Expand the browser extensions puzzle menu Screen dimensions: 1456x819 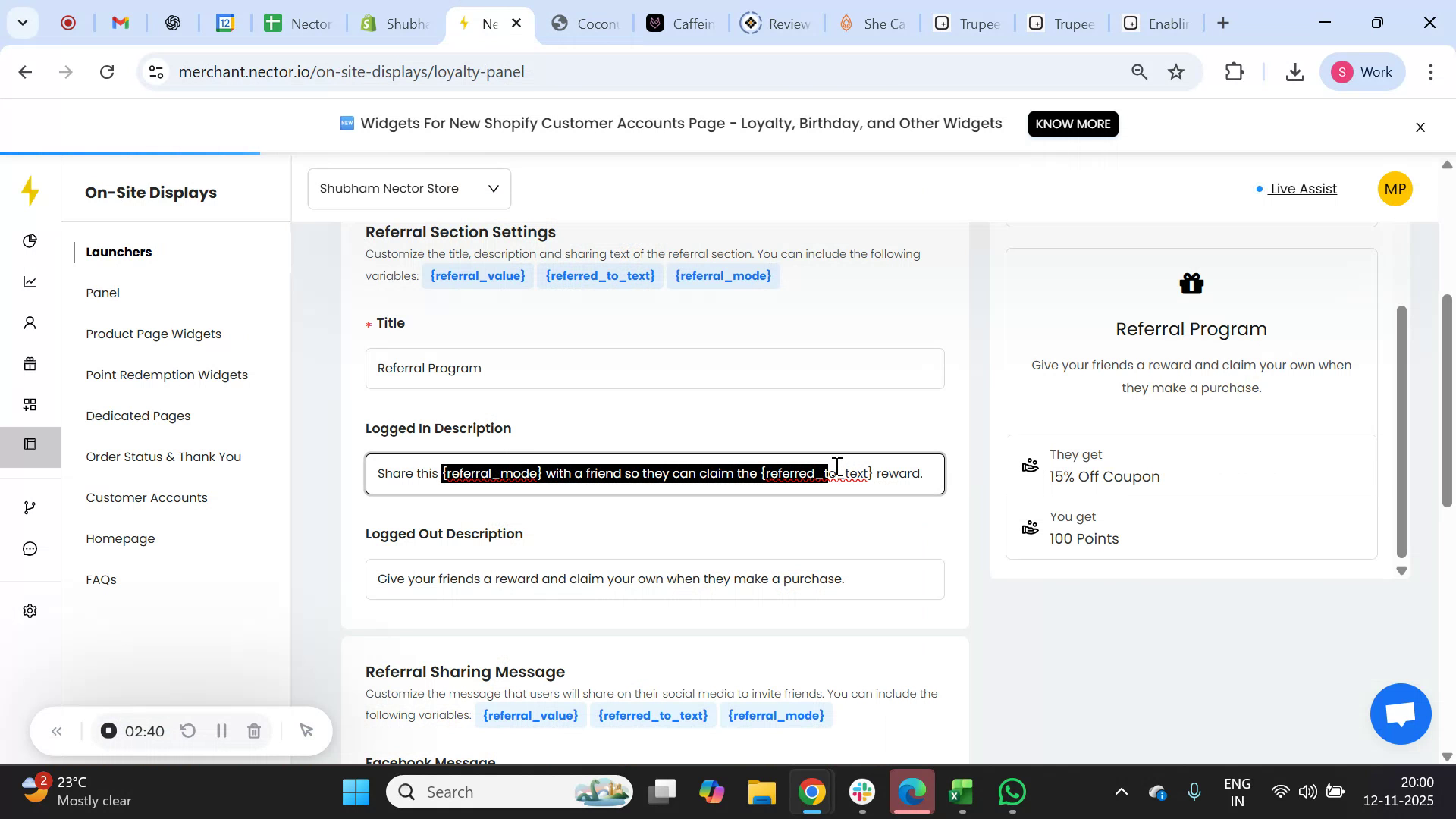[x=1234, y=71]
